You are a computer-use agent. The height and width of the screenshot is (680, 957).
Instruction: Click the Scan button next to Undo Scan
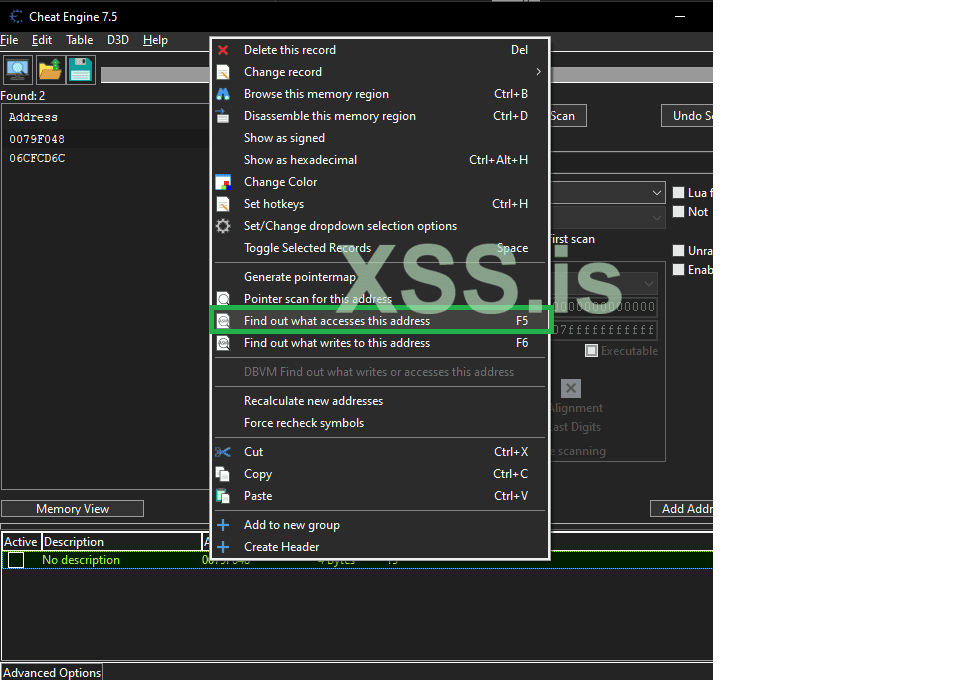[x=568, y=116]
